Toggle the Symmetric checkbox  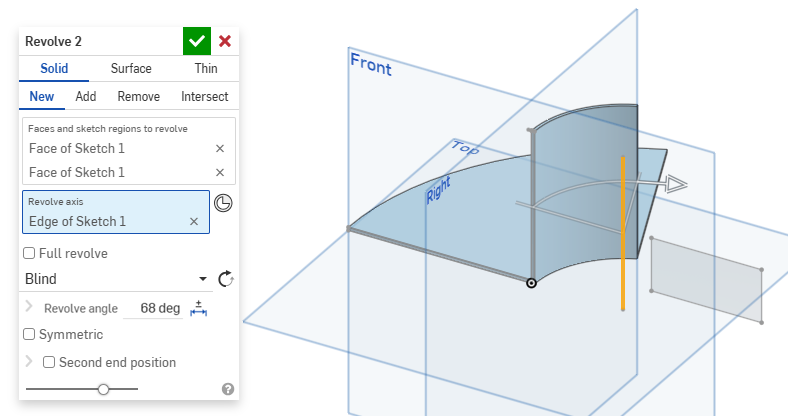click(29, 334)
